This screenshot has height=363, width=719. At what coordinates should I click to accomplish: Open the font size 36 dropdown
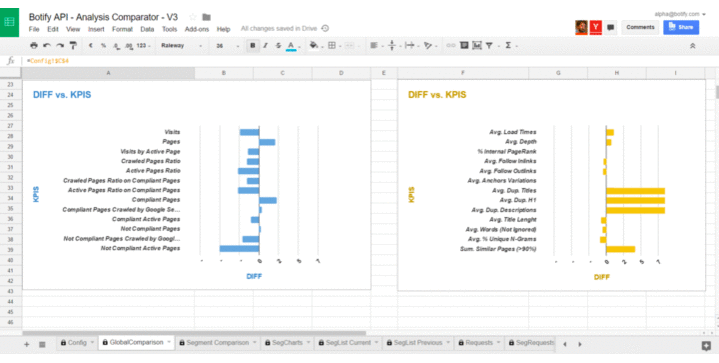(x=228, y=46)
